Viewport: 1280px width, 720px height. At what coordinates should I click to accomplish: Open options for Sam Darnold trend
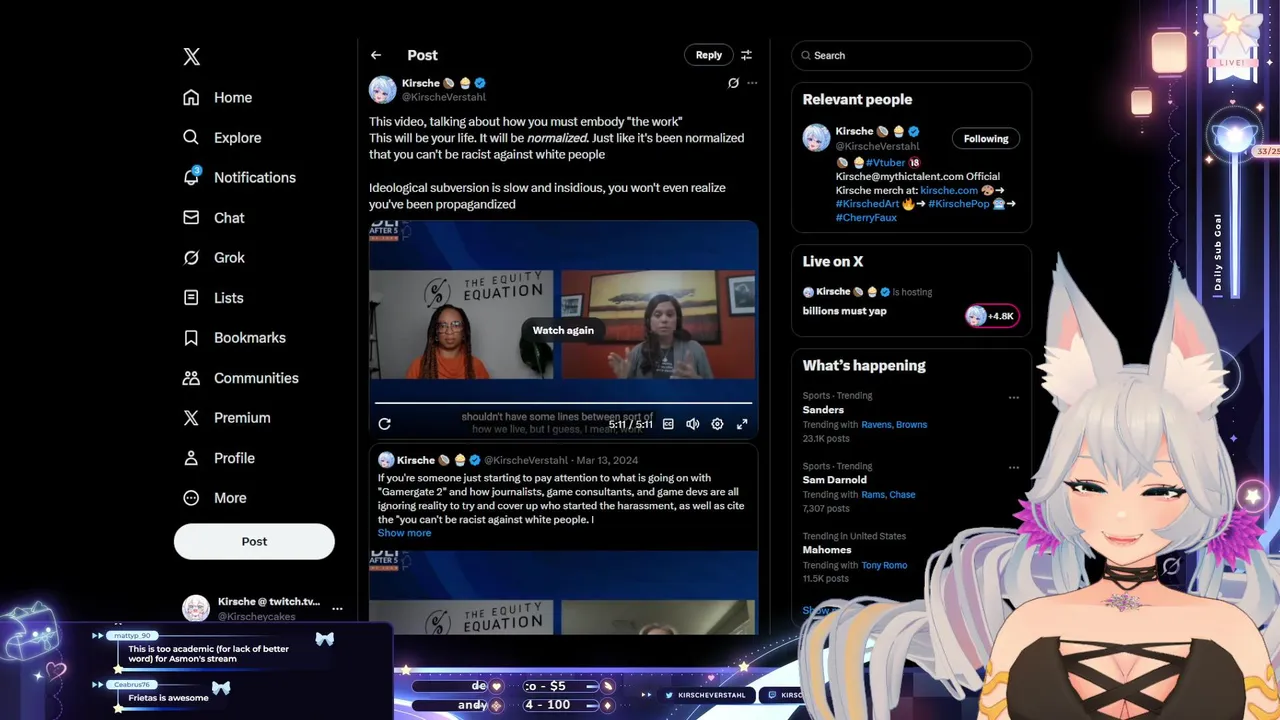(x=1013, y=467)
